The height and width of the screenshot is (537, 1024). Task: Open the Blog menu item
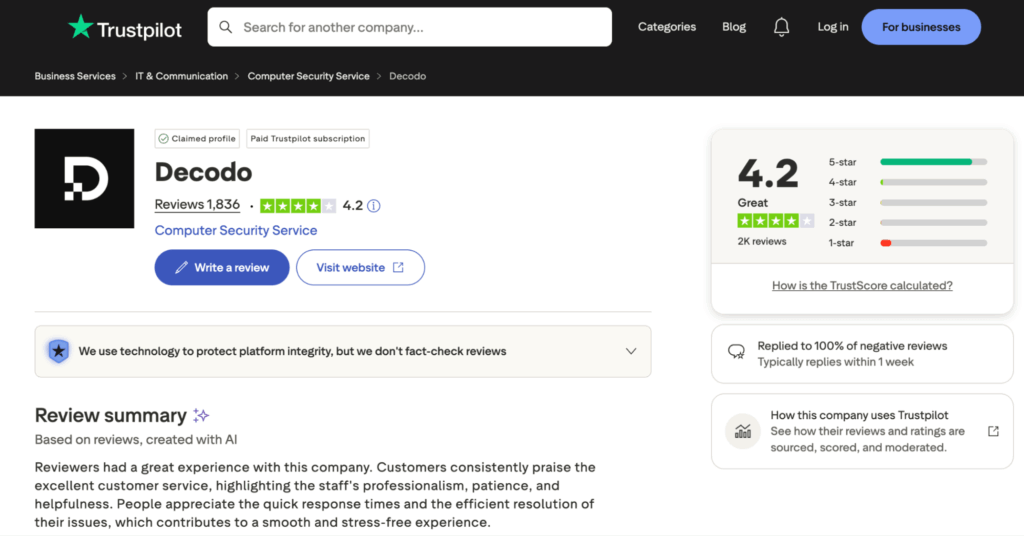click(733, 27)
